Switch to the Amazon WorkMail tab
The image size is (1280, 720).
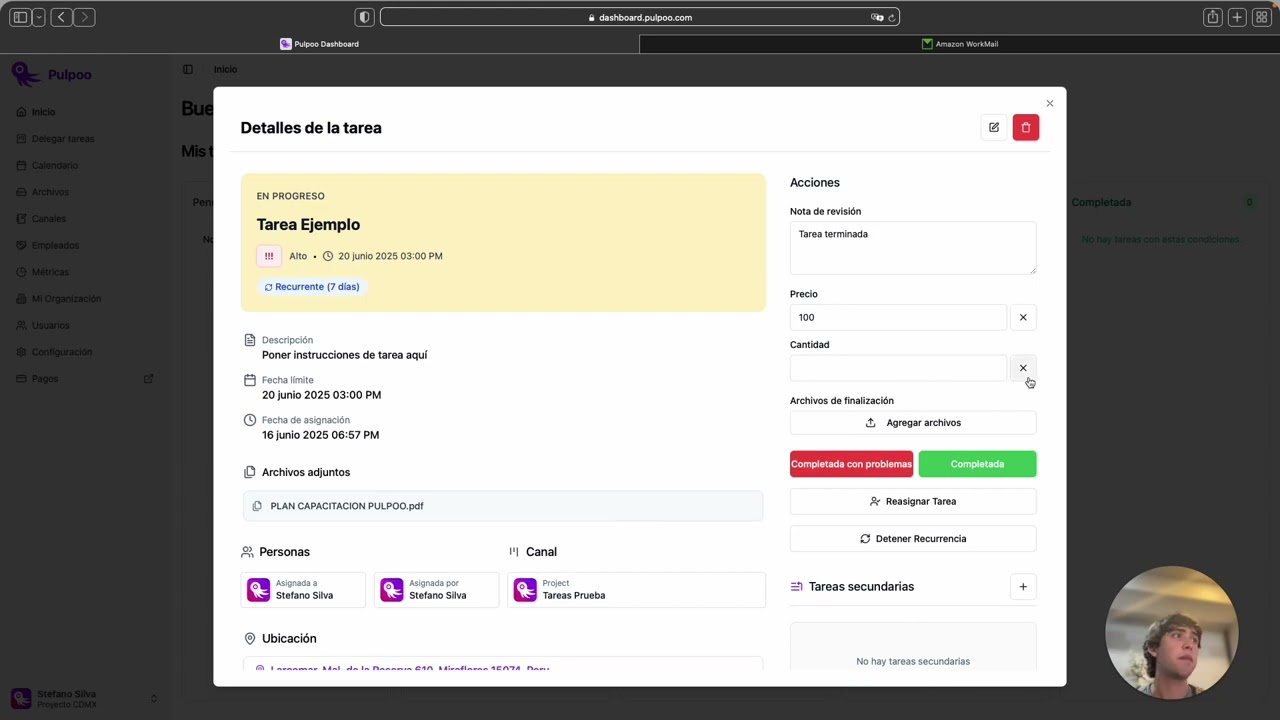pos(960,44)
